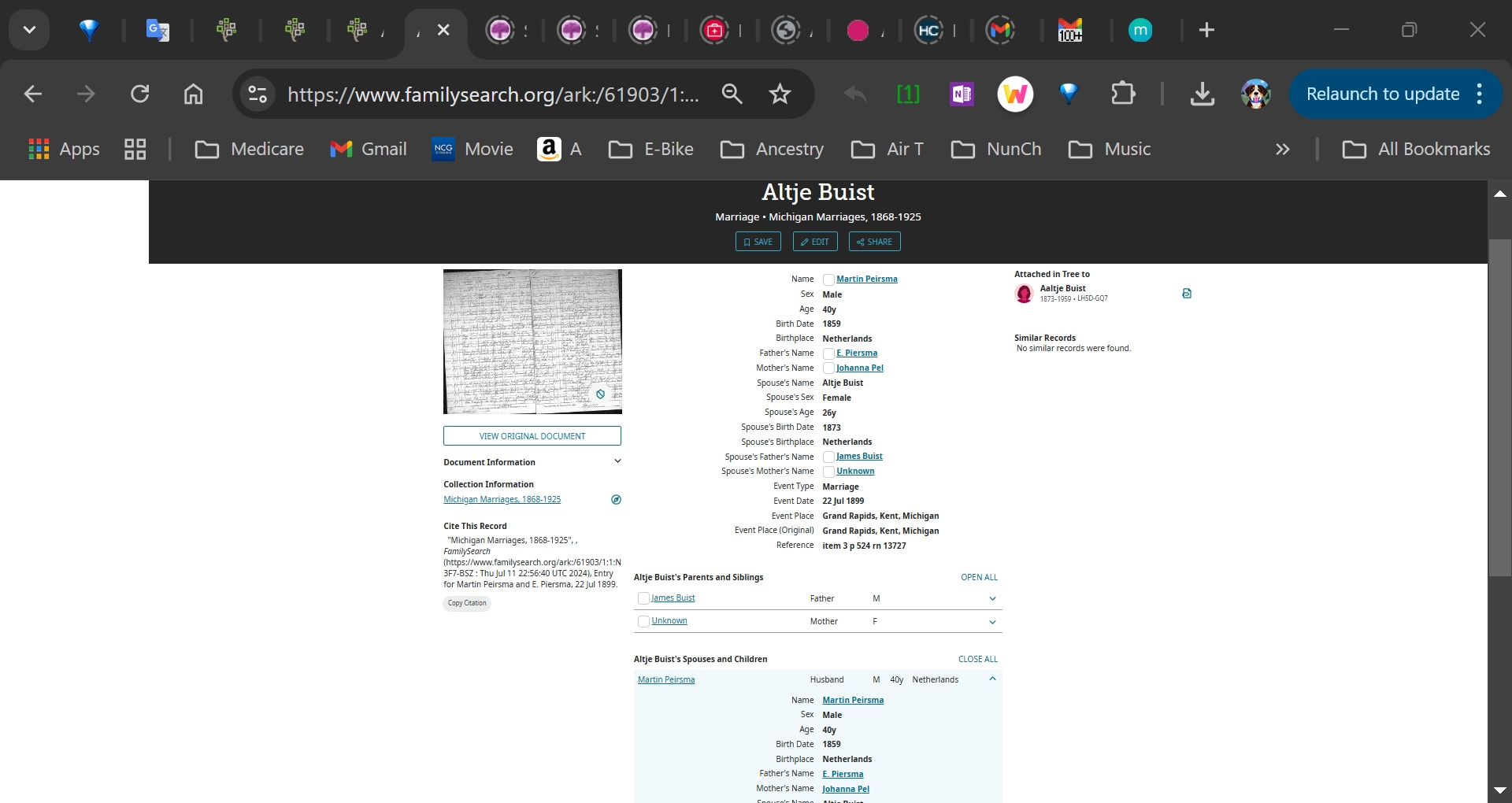The image size is (1512, 803).
Task: Click the SHARE record button
Action: tap(874, 242)
